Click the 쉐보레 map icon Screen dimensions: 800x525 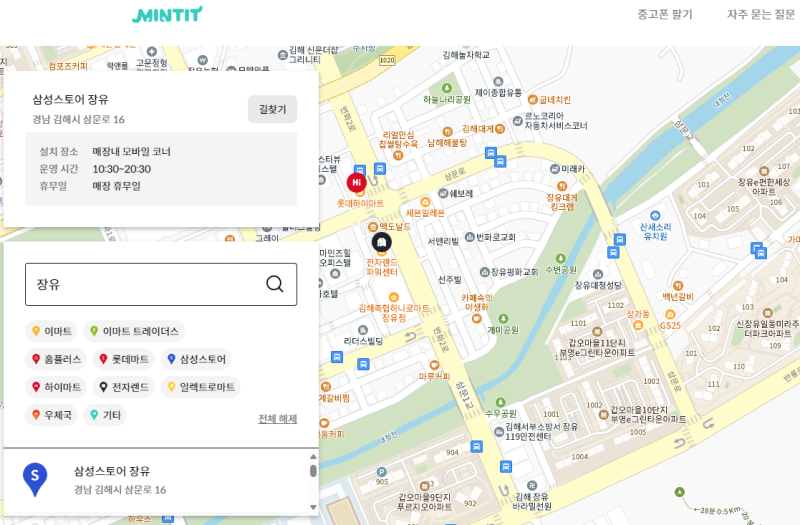[443, 193]
